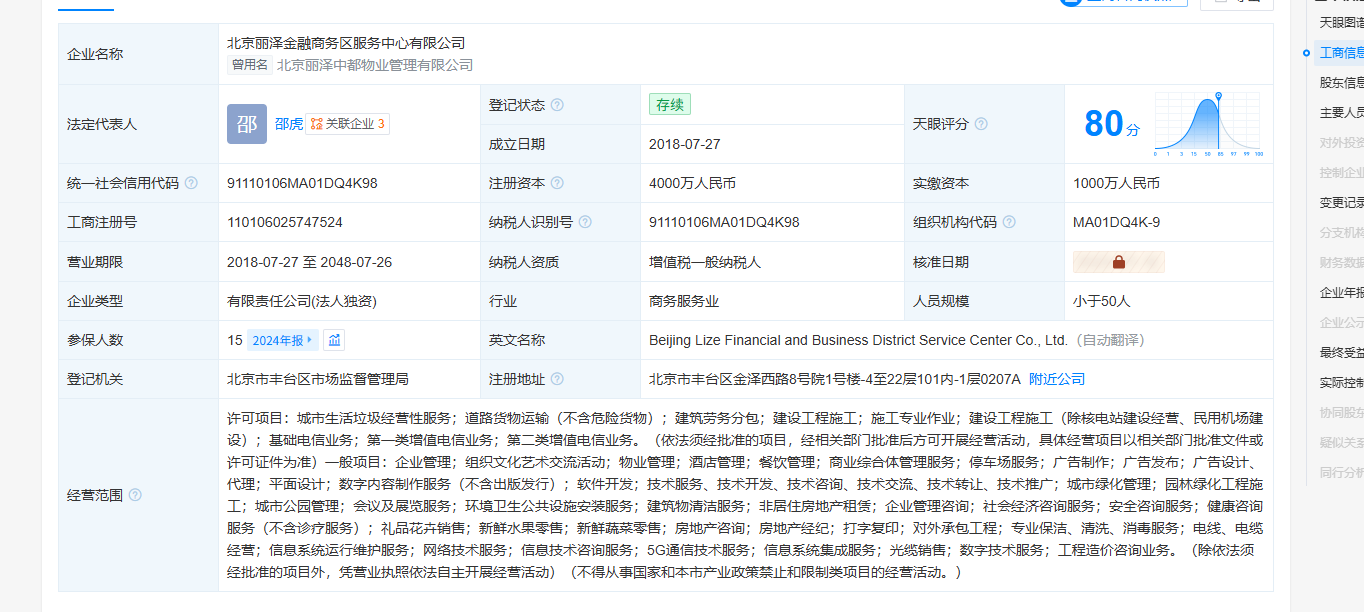Image resolution: width=1364 pixels, height=612 pixels.
Task: Click the organization code MA01DQ4K-9
Action: pyautogui.click(x=1116, y=222)
